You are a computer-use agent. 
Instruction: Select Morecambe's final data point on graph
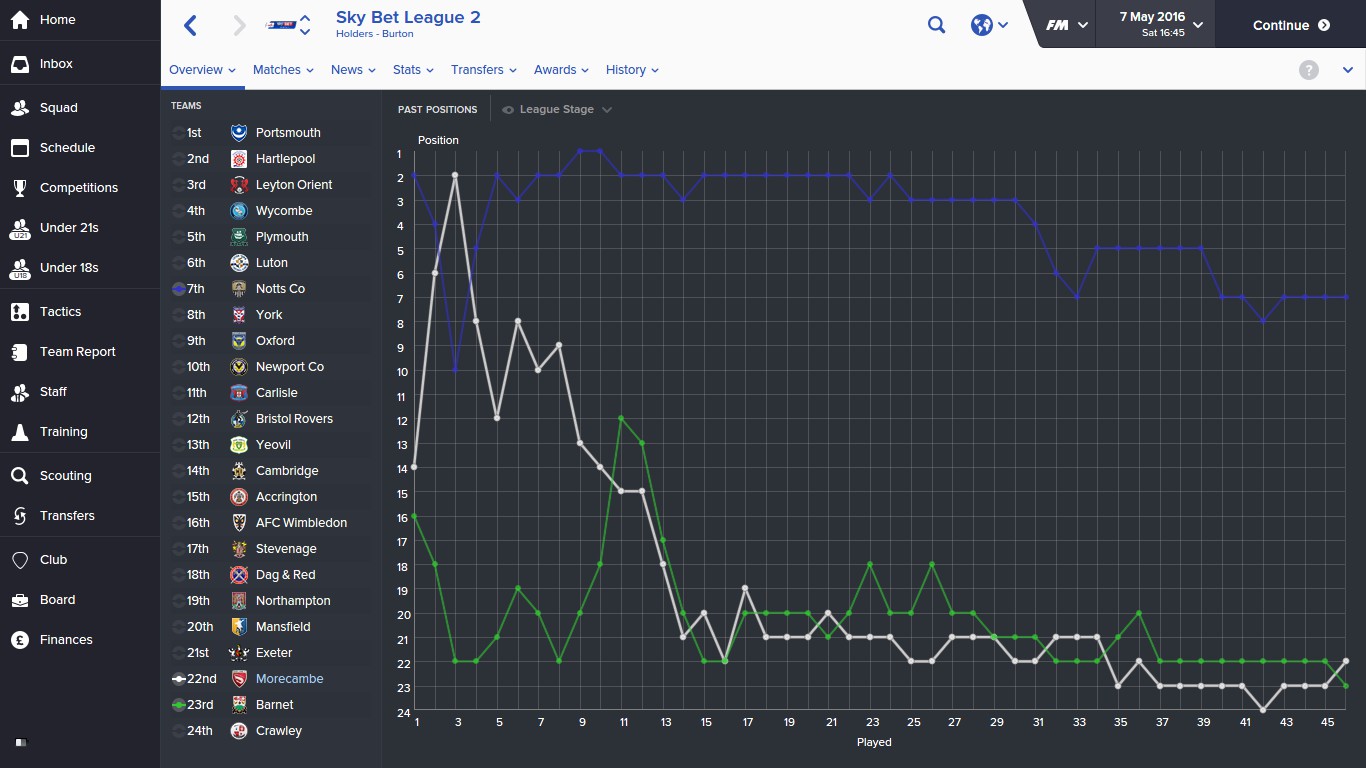(x=1346, y=662)
